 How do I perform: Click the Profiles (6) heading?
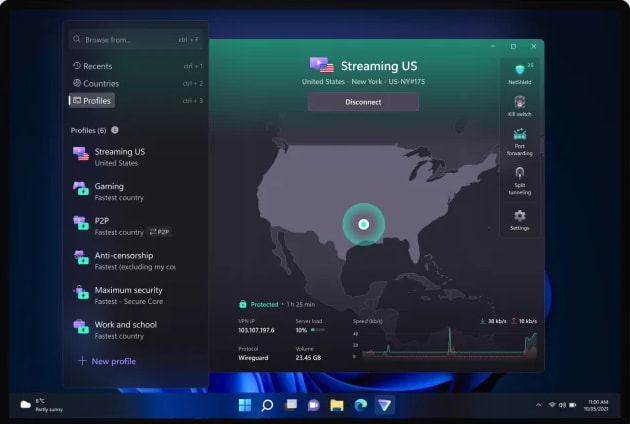tap(88, 130)
